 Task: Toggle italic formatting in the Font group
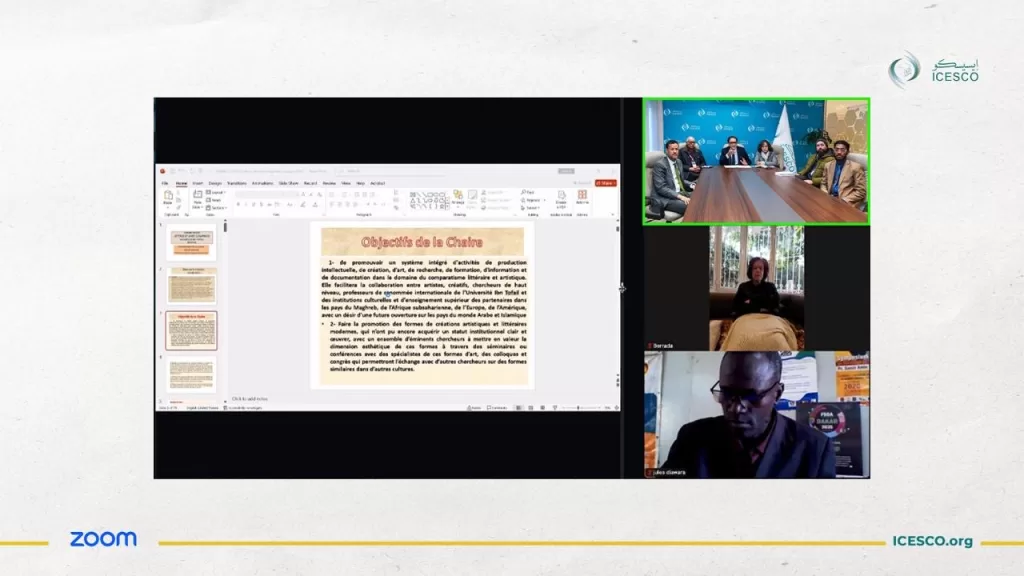[246, 205]
